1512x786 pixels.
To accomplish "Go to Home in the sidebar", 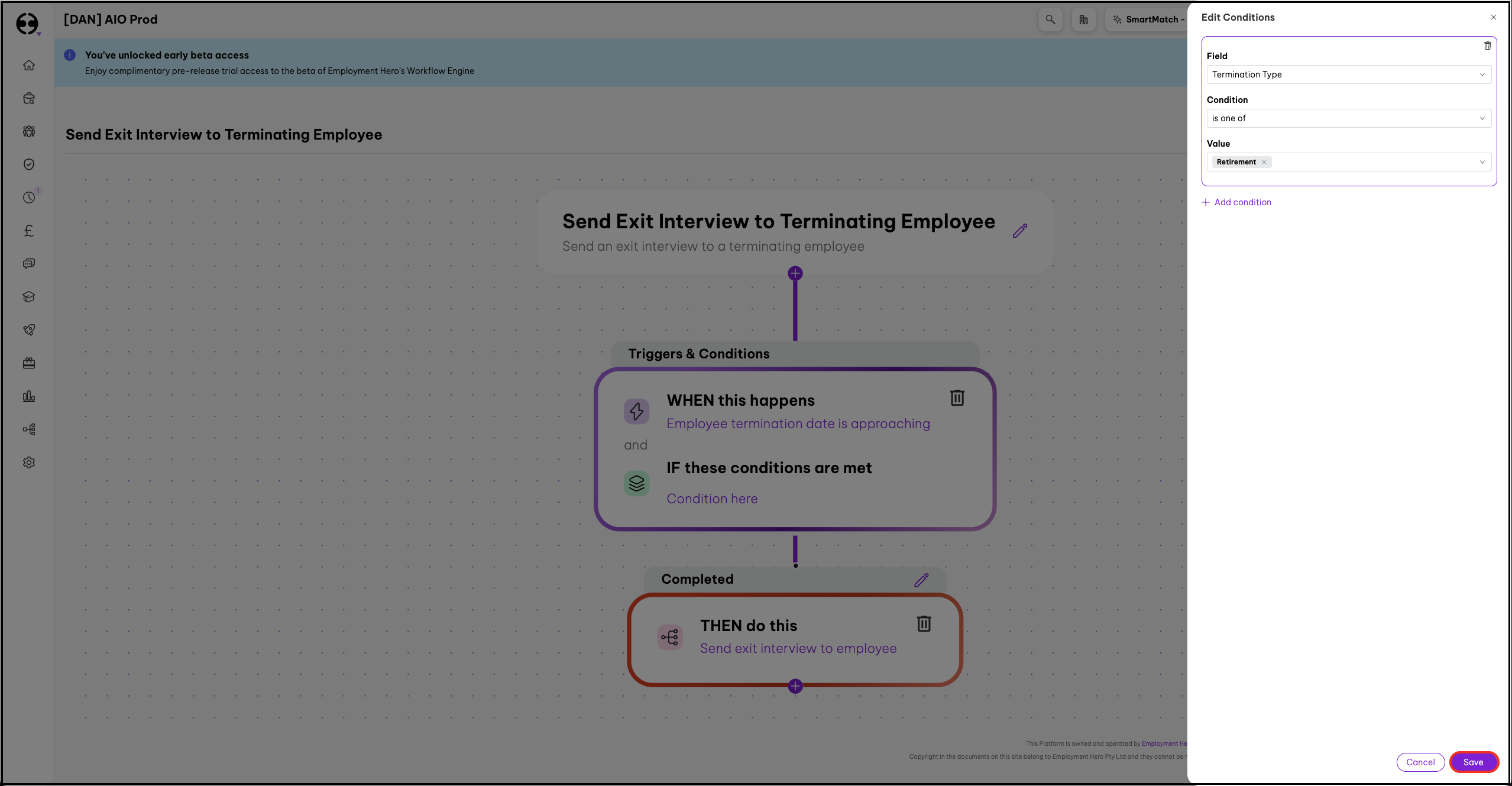I will click(x=29, y=65).
